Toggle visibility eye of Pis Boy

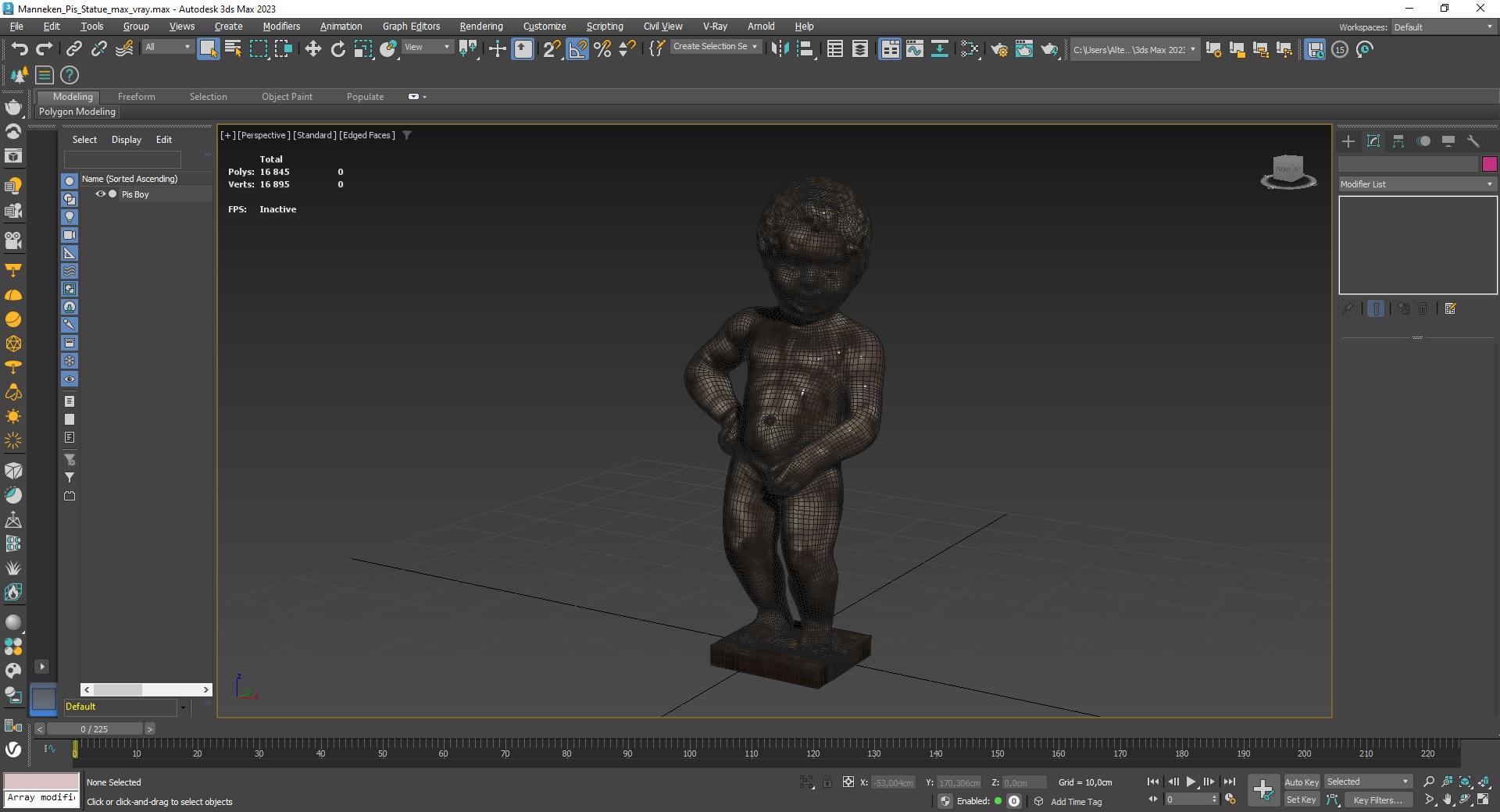pyautogui.click(x=100, y=194)
